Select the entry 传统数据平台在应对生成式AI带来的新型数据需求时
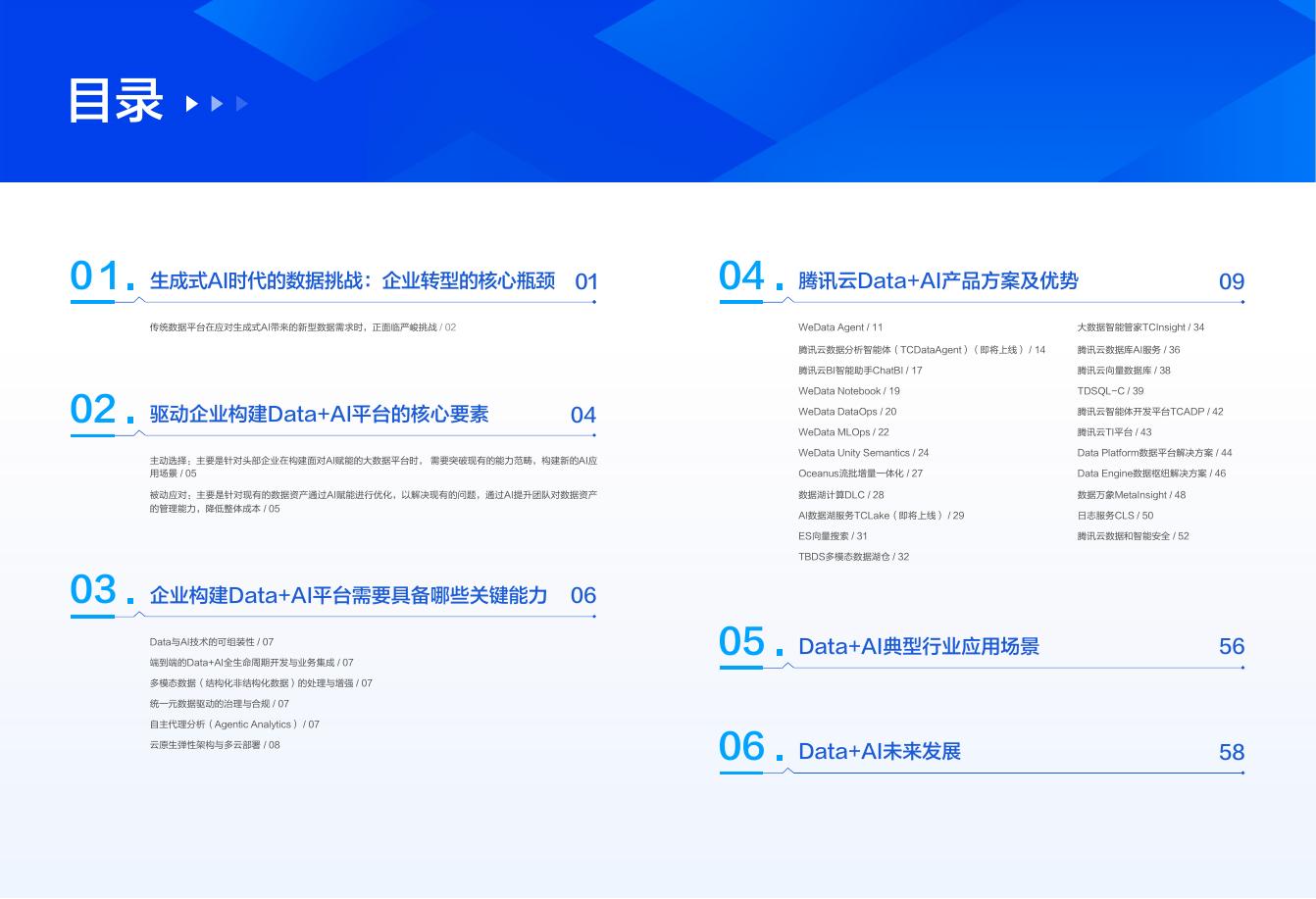1316x899 pixels. point(303,327)
